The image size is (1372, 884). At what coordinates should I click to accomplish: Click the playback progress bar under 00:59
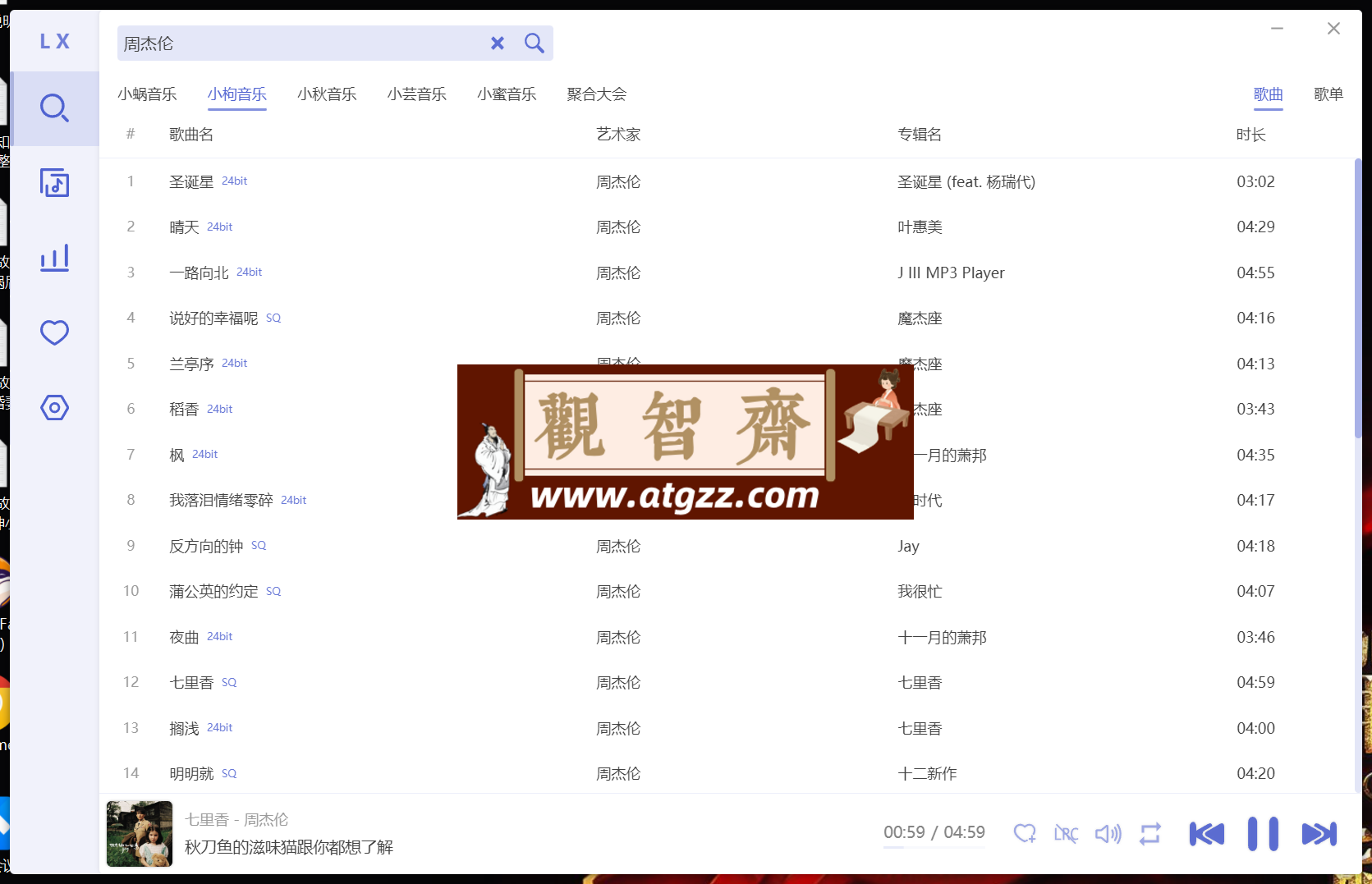pos(934,847)
